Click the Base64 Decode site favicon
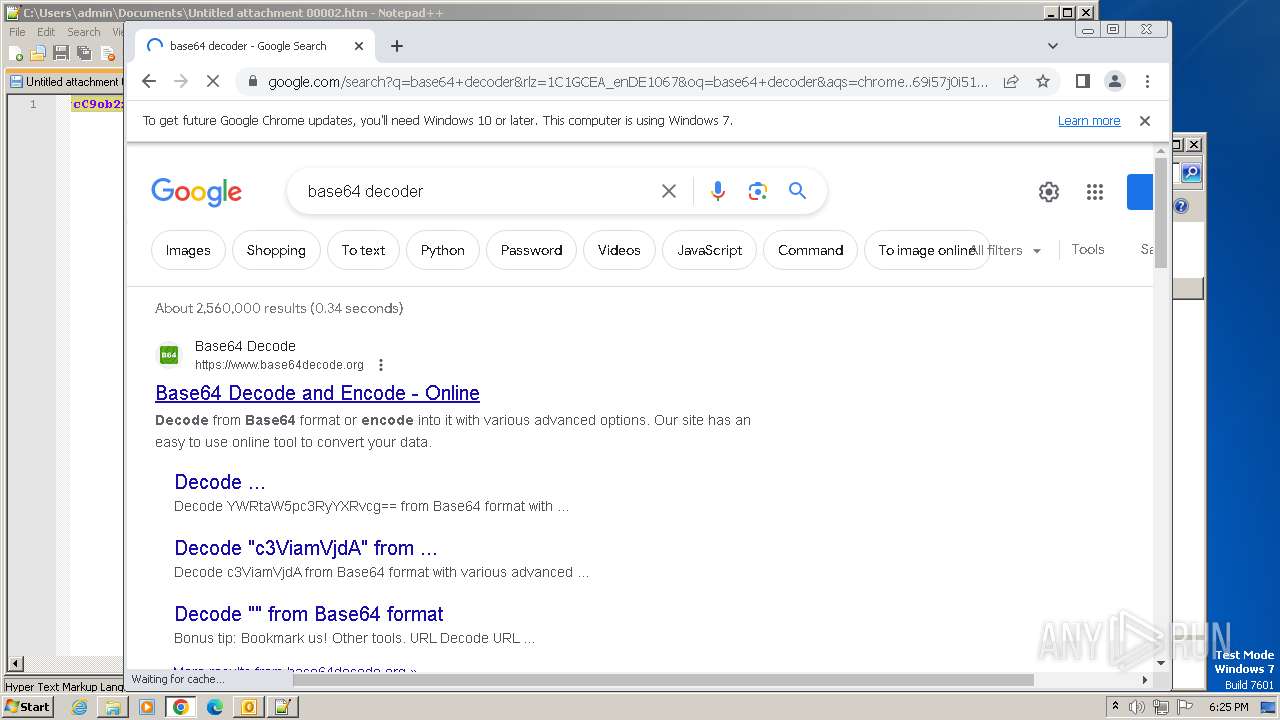 [169, 355]
